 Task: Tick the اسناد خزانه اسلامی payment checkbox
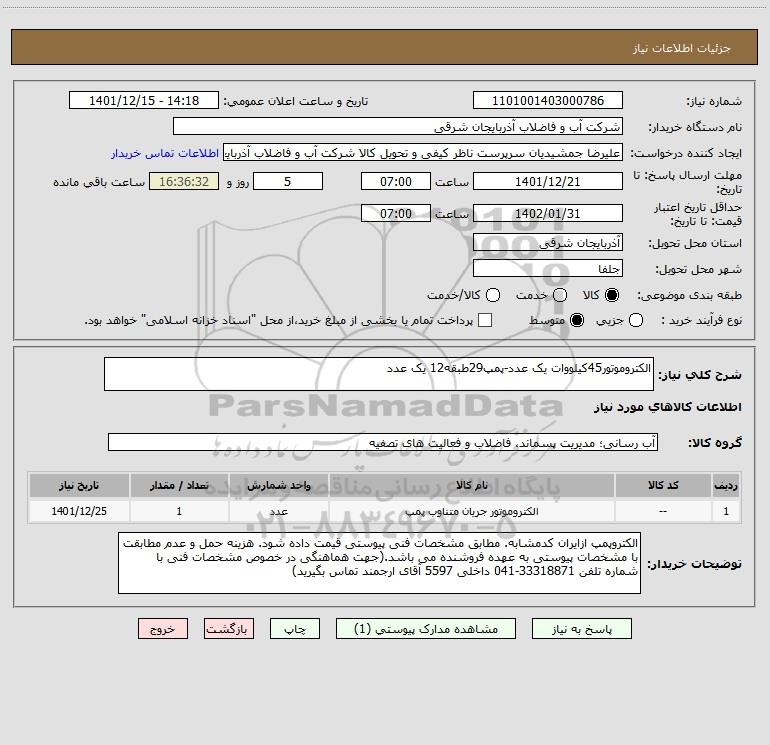coord(485,320)
